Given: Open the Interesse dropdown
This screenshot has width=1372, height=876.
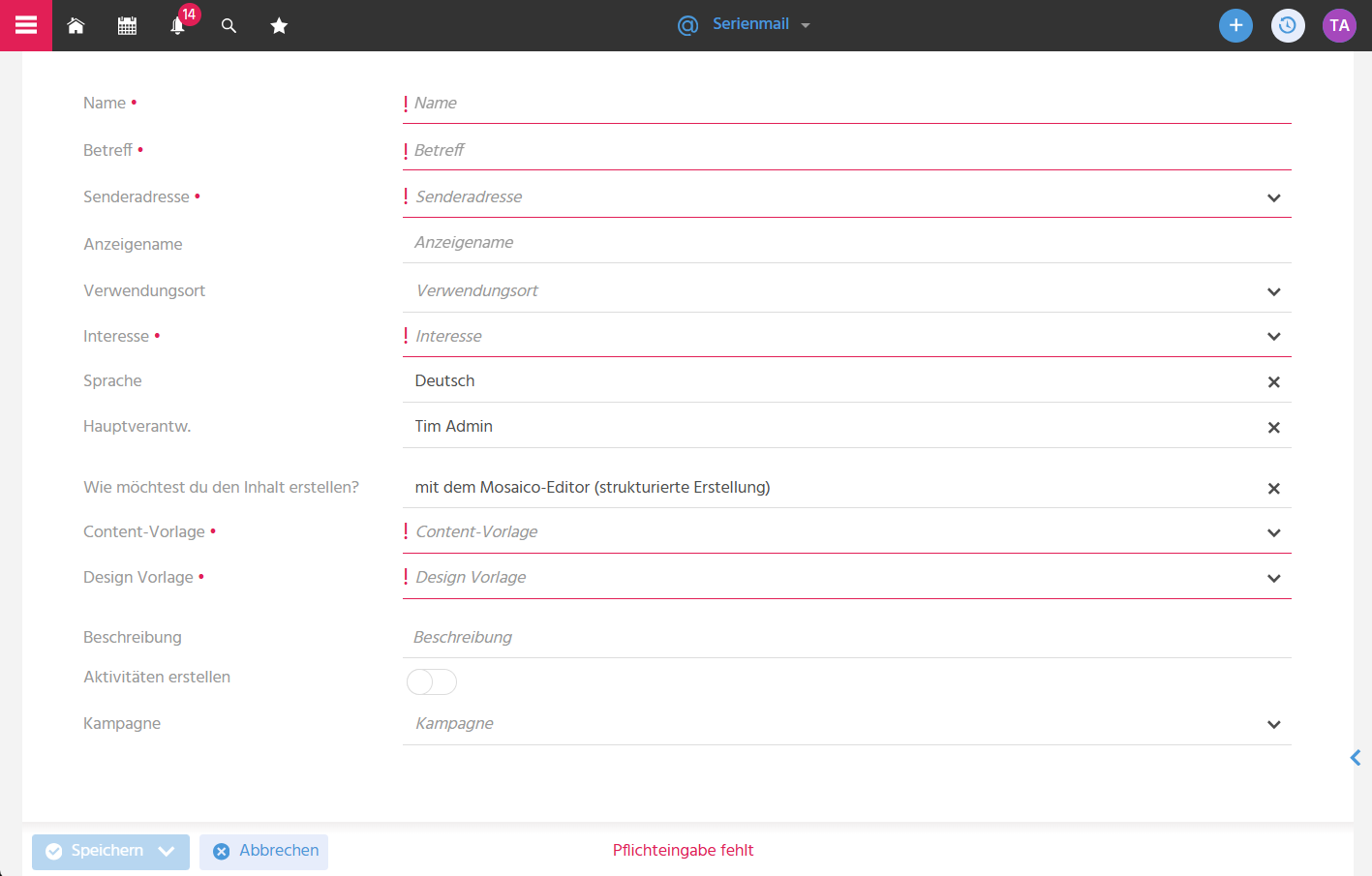Looking at the screenshot, I should tap(1274, 337).
